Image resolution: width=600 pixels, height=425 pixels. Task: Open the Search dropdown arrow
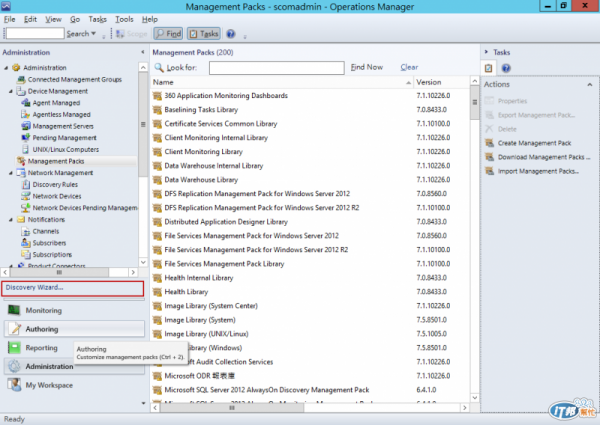[x=93, y=34]
